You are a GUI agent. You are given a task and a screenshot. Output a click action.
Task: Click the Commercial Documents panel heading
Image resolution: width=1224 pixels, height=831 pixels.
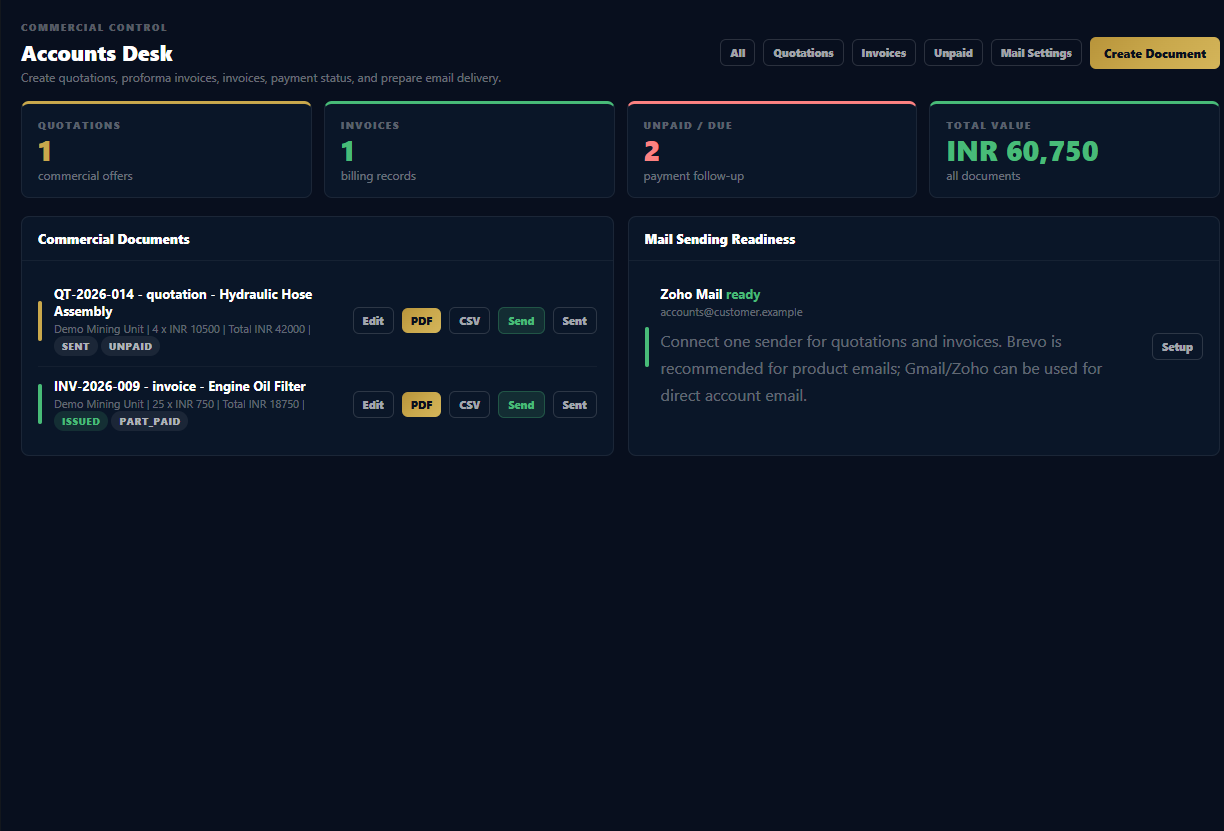point(114,239)
